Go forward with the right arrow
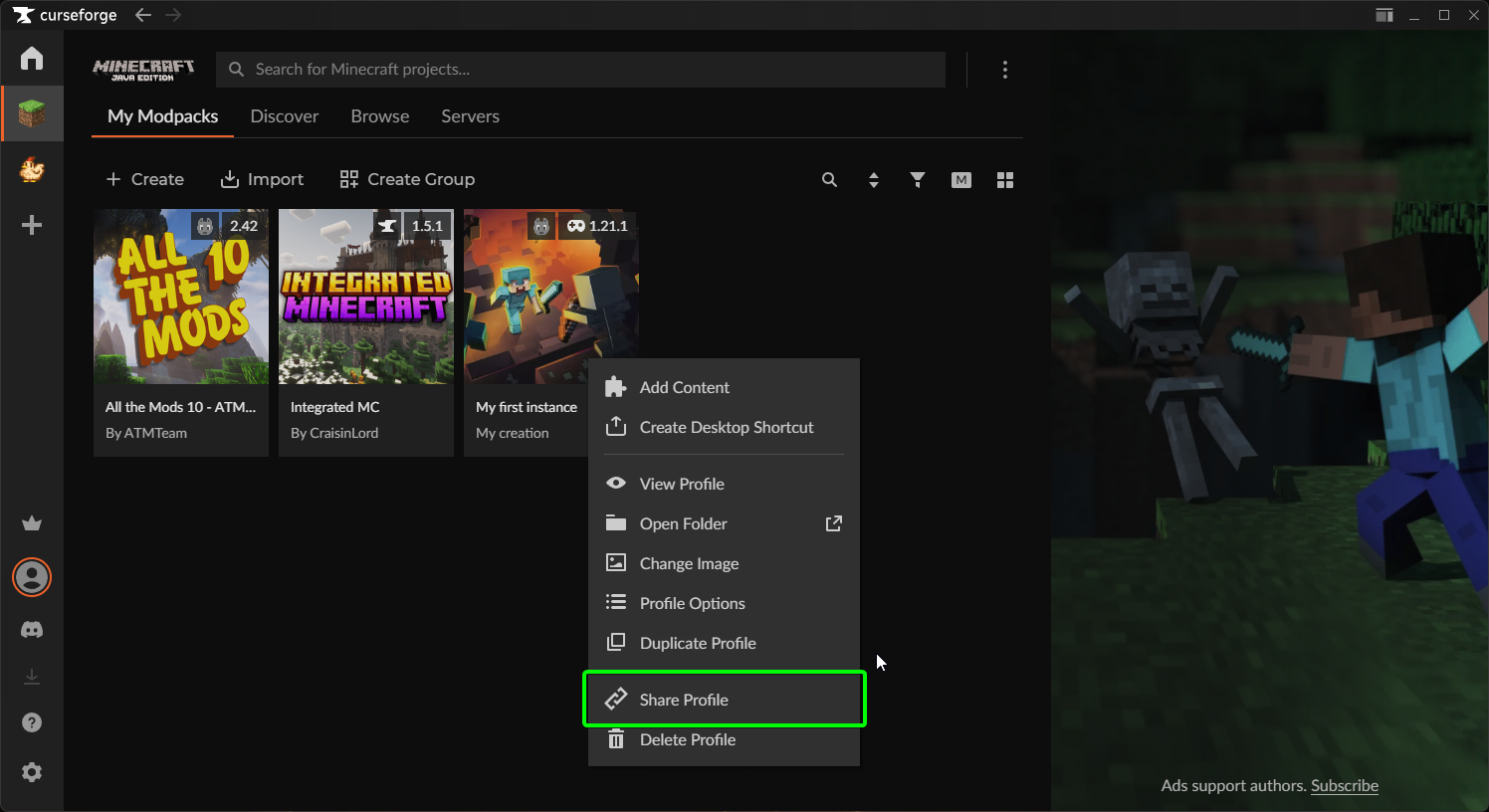Screen dimensions: 1489x812 (x=173, y=15)
